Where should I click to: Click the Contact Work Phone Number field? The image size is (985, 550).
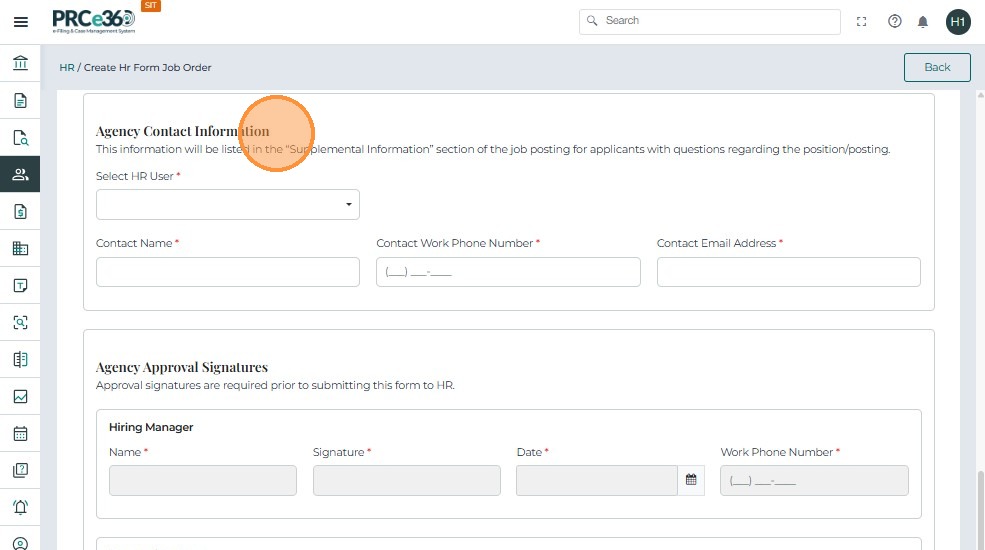click(508, 272)
